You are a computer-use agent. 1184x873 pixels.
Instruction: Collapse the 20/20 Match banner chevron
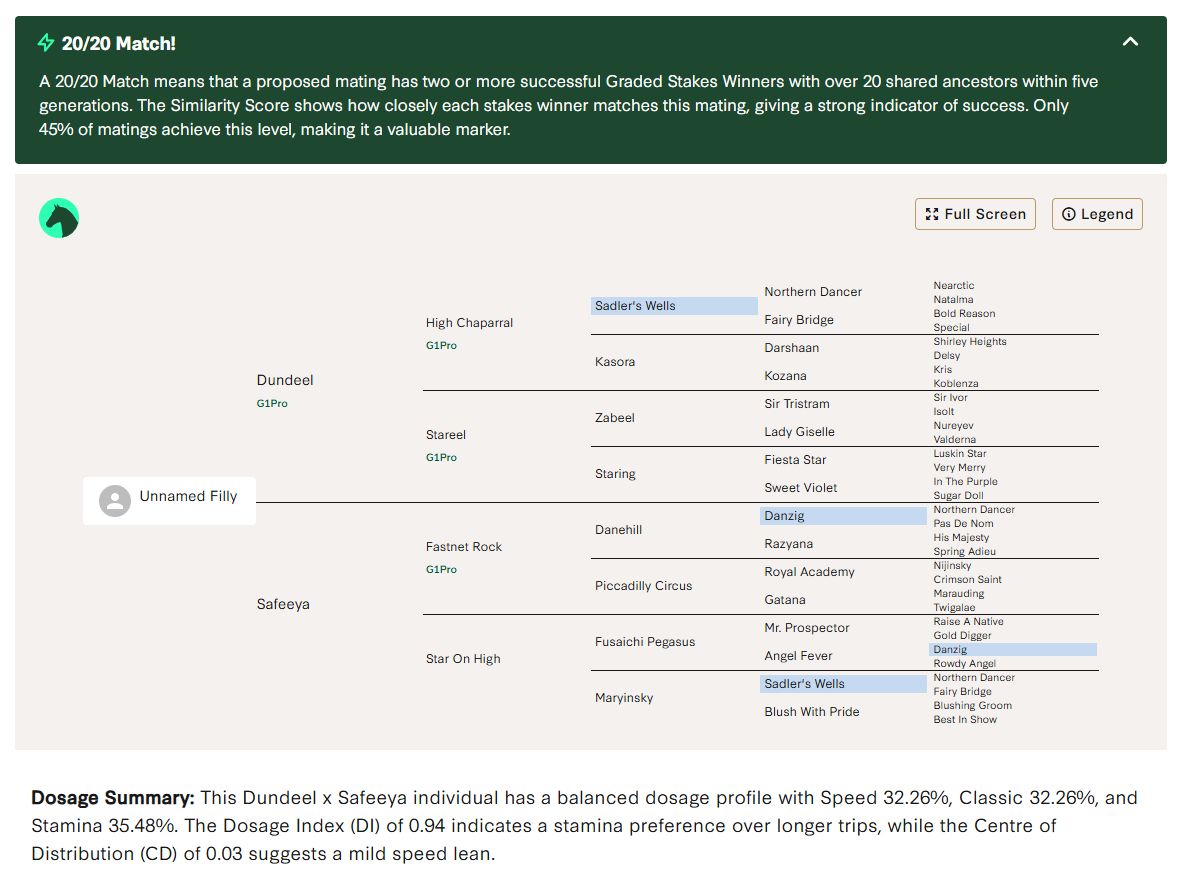point(1130,42)
